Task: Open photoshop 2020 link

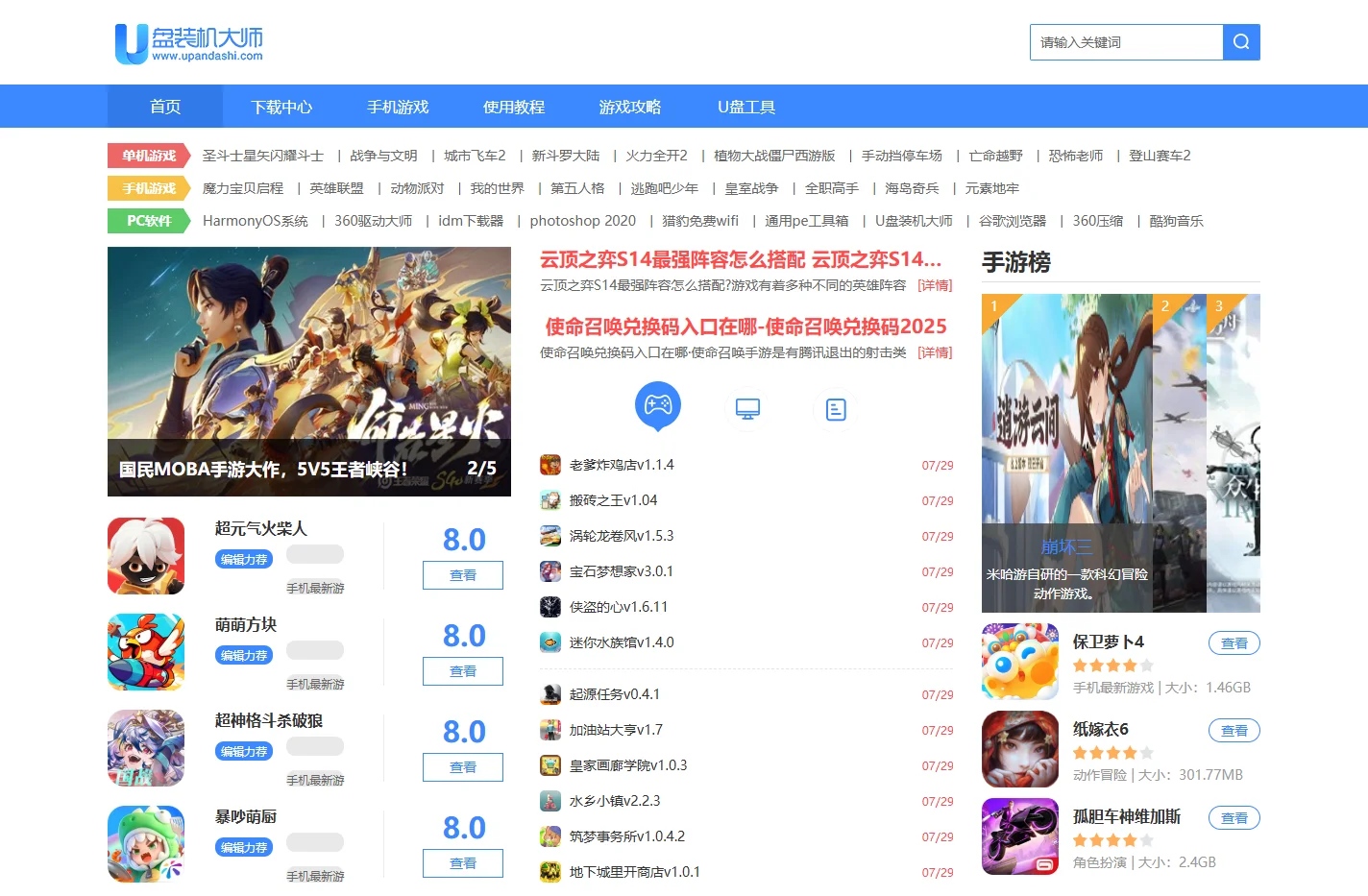Action: pyautogui.click(x=583, y=221)
